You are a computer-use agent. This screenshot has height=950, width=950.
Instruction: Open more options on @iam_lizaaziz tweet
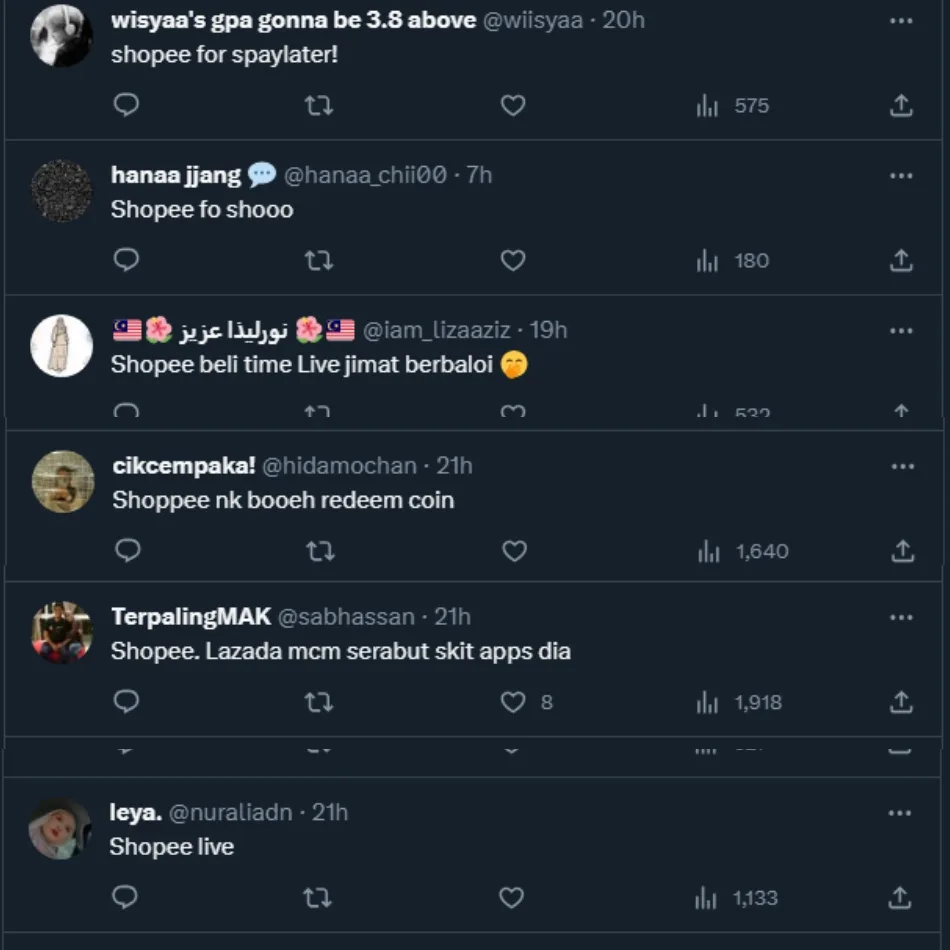click(x=901, y=331)
